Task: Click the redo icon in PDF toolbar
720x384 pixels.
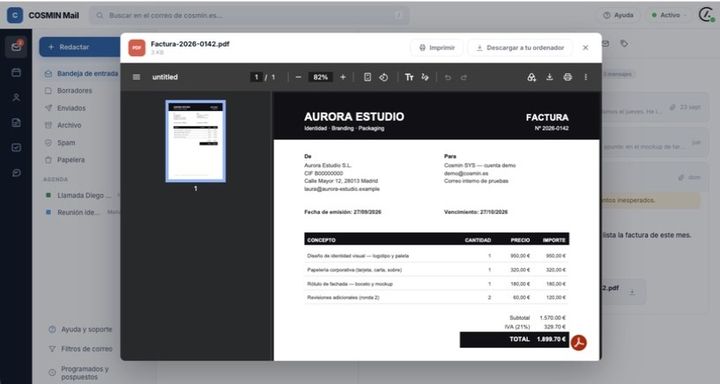Action: [464, 77]
